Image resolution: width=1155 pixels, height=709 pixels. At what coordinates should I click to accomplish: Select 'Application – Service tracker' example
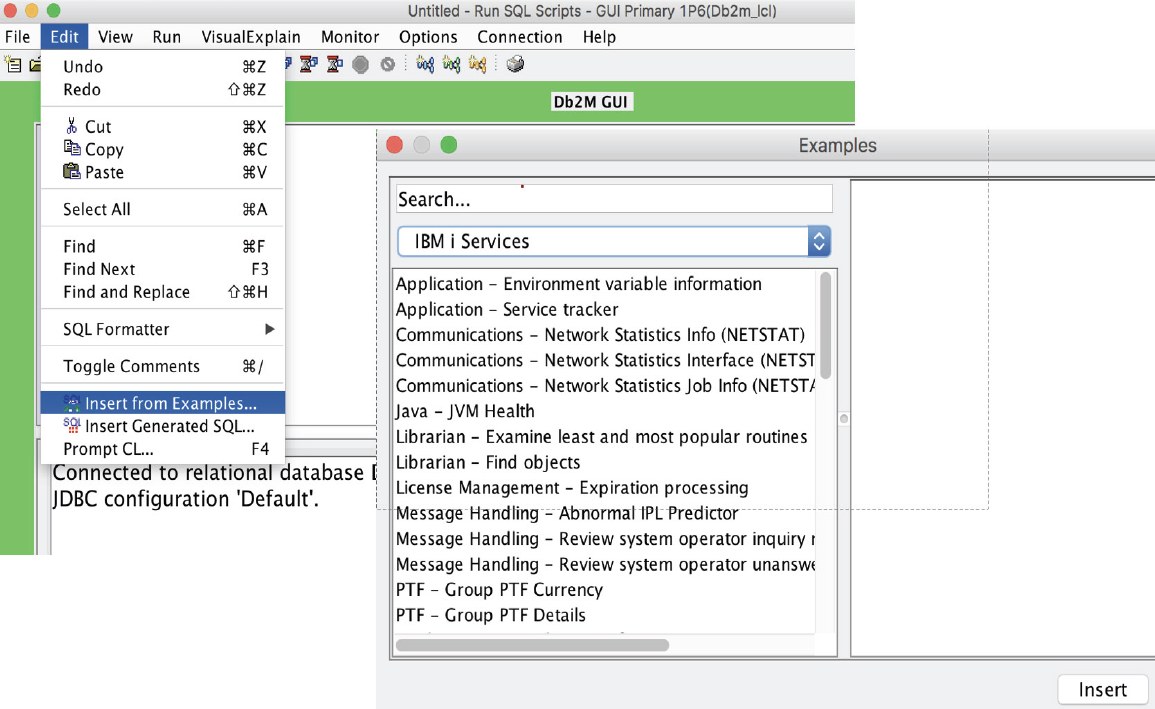pos(604,309)
